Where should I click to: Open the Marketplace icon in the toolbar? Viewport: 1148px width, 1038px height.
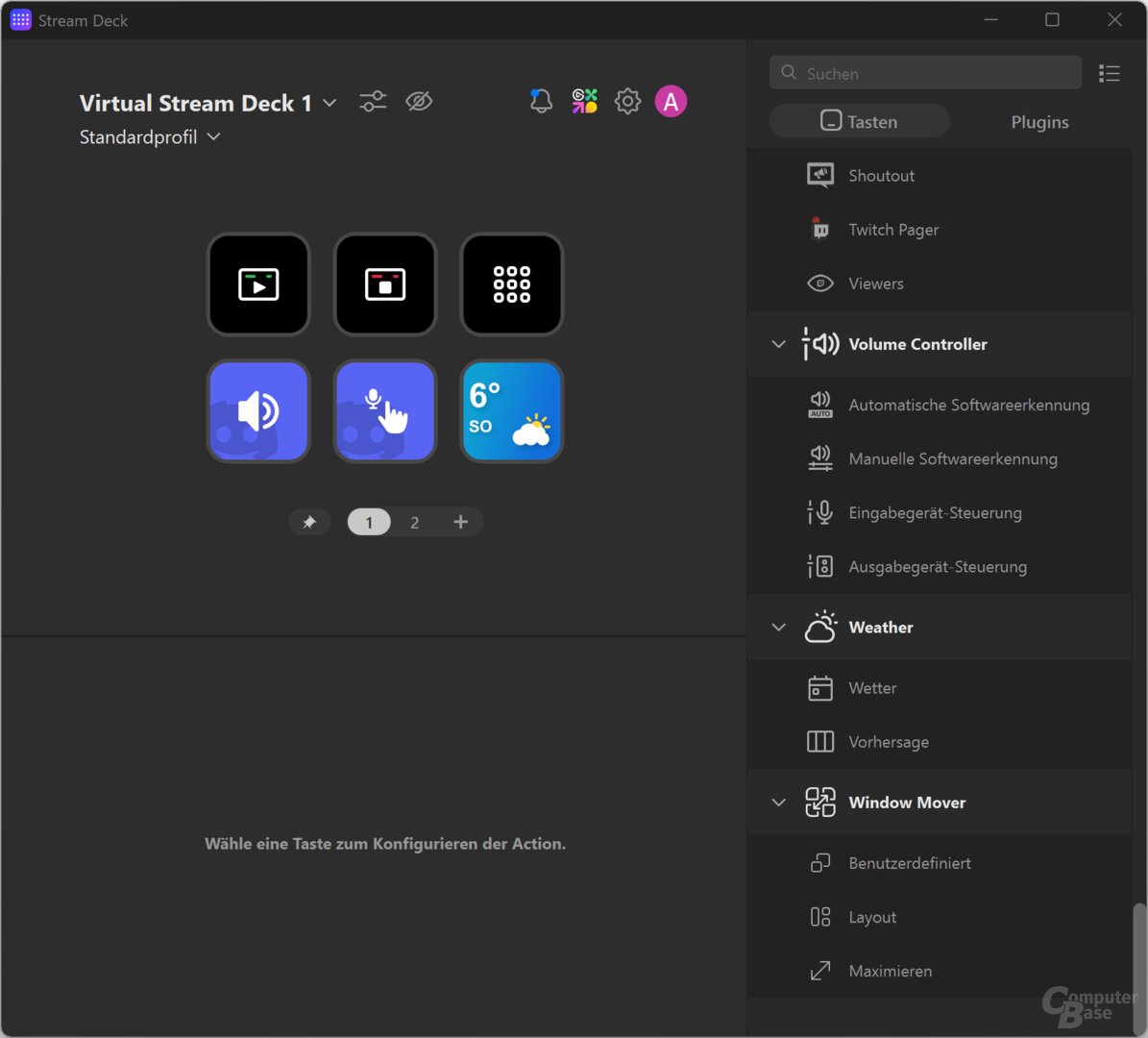tap(583, 100)
